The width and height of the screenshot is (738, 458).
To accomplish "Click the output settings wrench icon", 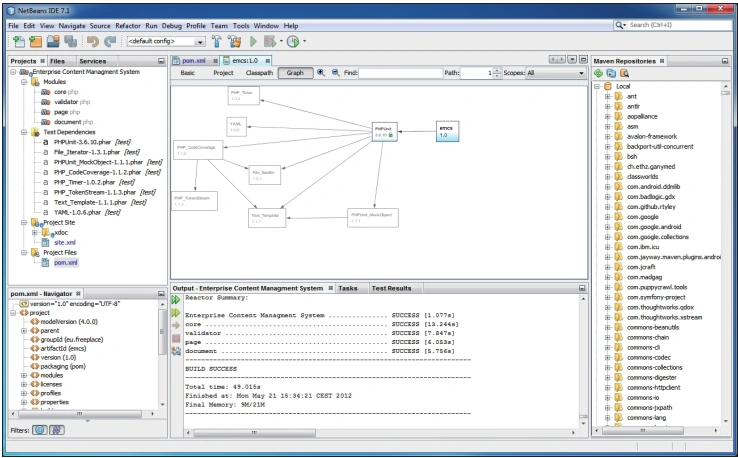I will 176,351.
